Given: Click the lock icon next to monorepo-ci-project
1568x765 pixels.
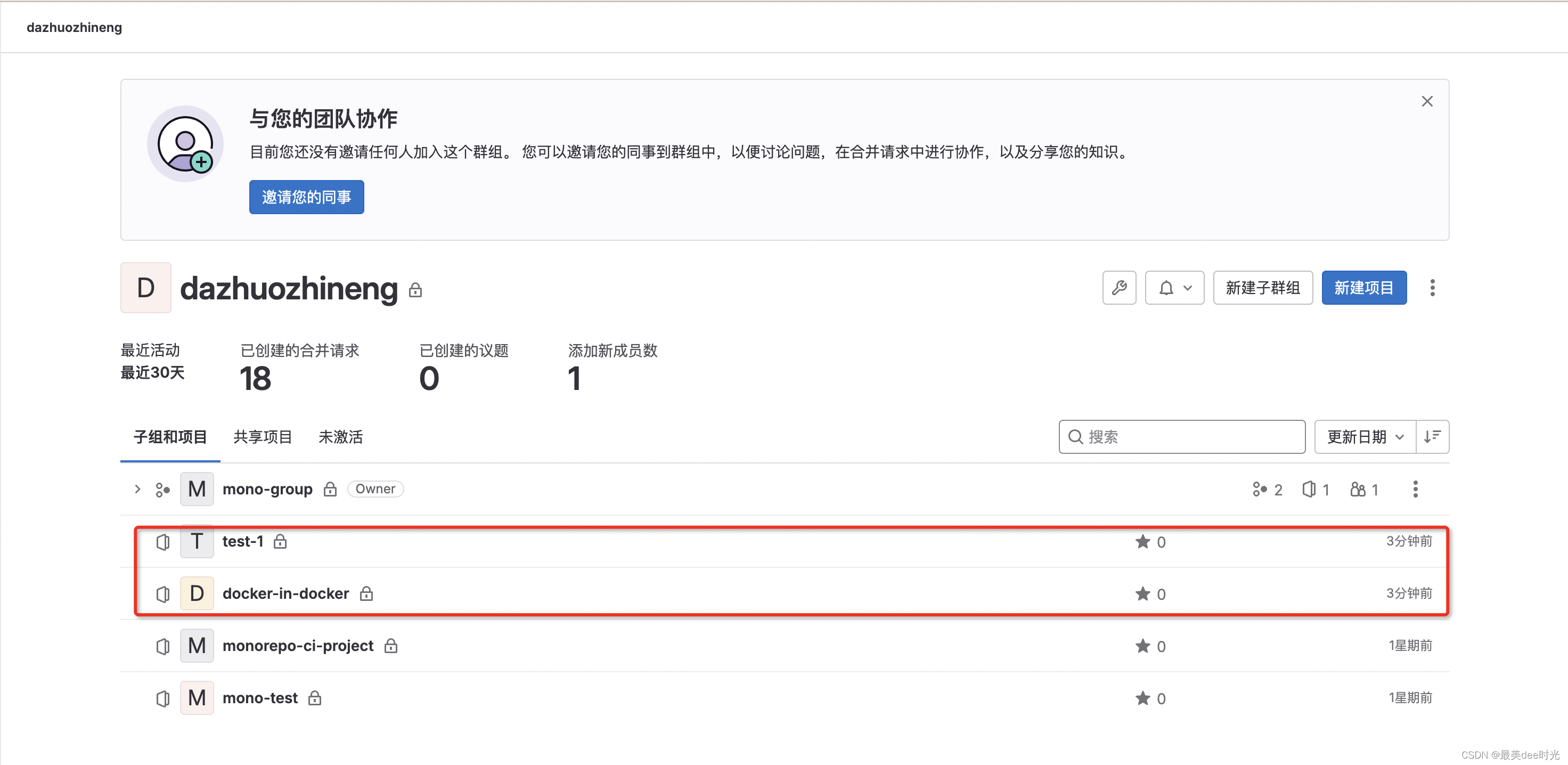Looking at the screenshot, I should [x=391, y=646].
